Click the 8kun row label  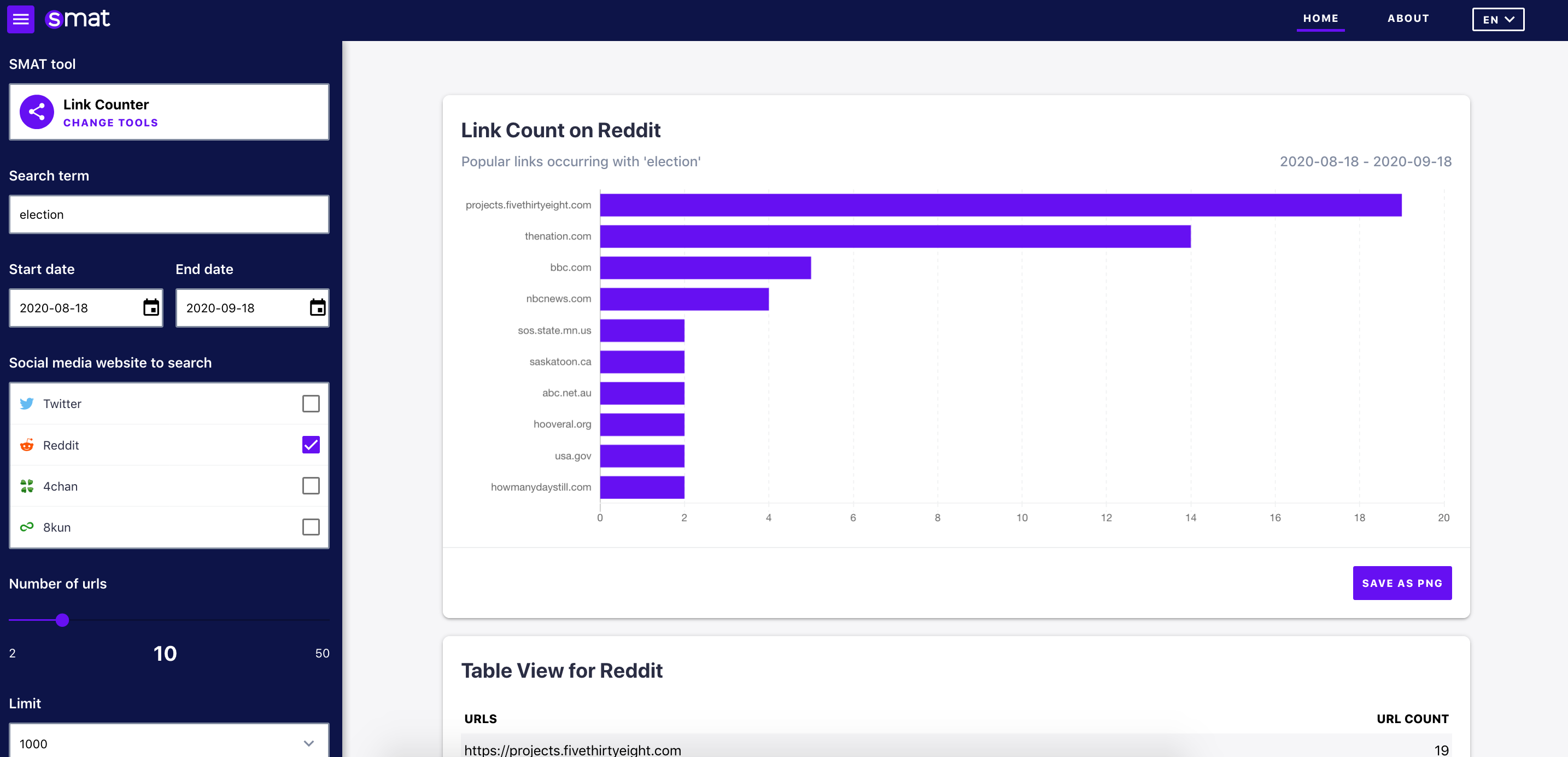(57, 527)
